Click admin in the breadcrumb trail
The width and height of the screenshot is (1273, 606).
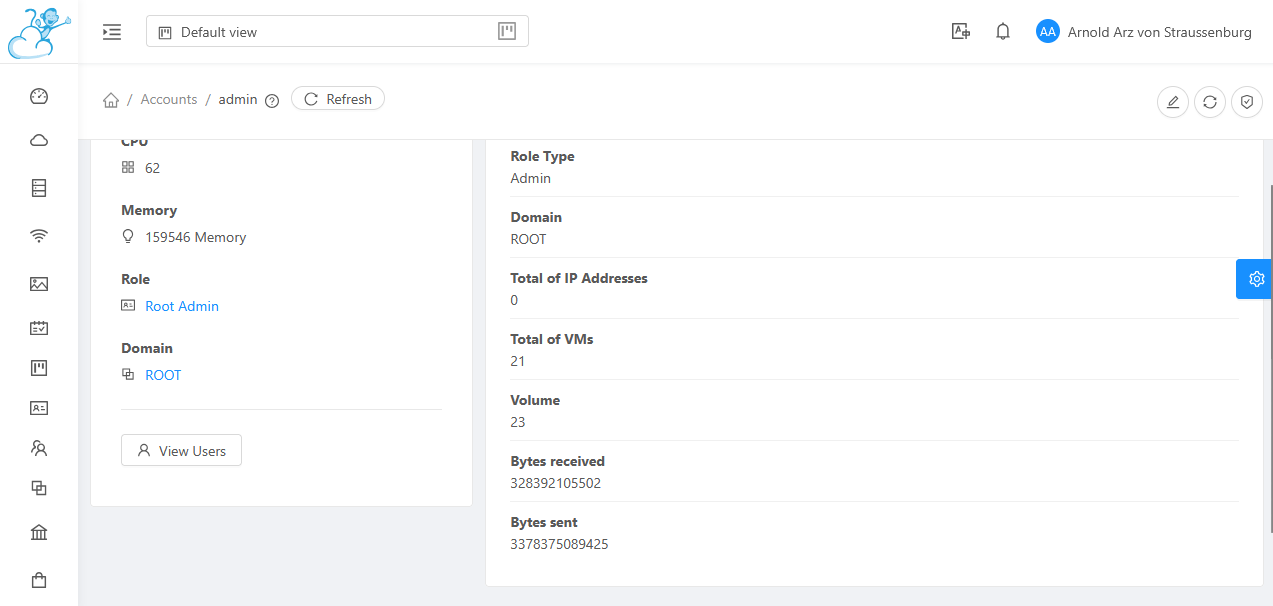[x=237, y=99]
